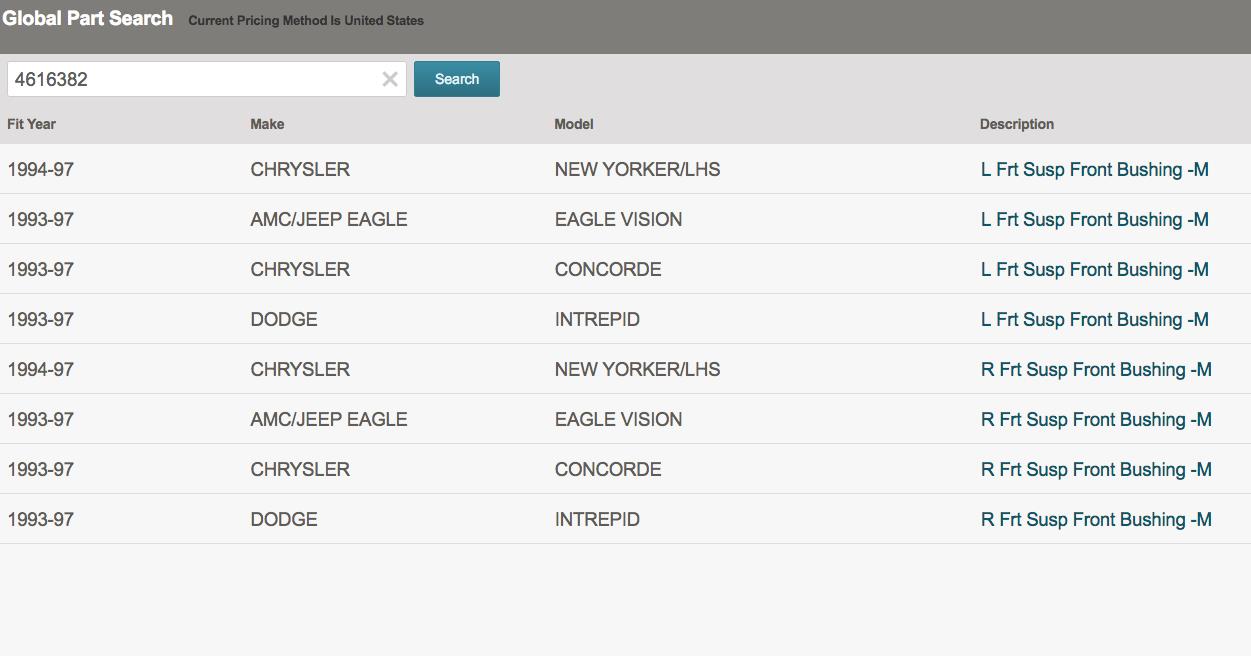This screenshot has height=656, width=1251.
Task: Select INTREPID model in the L bushing row
Action: click(597, 320)
